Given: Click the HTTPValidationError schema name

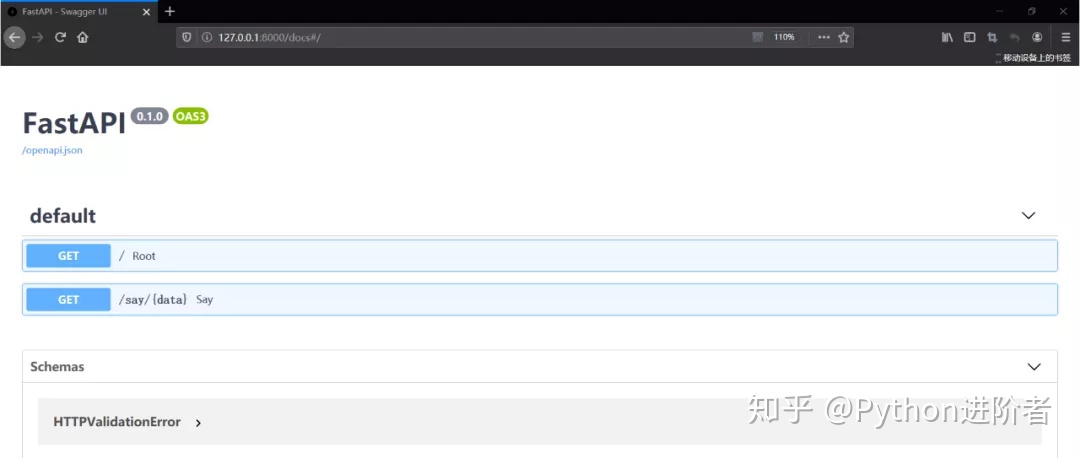Looking at the screenshot, I should [x=117, y=421].
